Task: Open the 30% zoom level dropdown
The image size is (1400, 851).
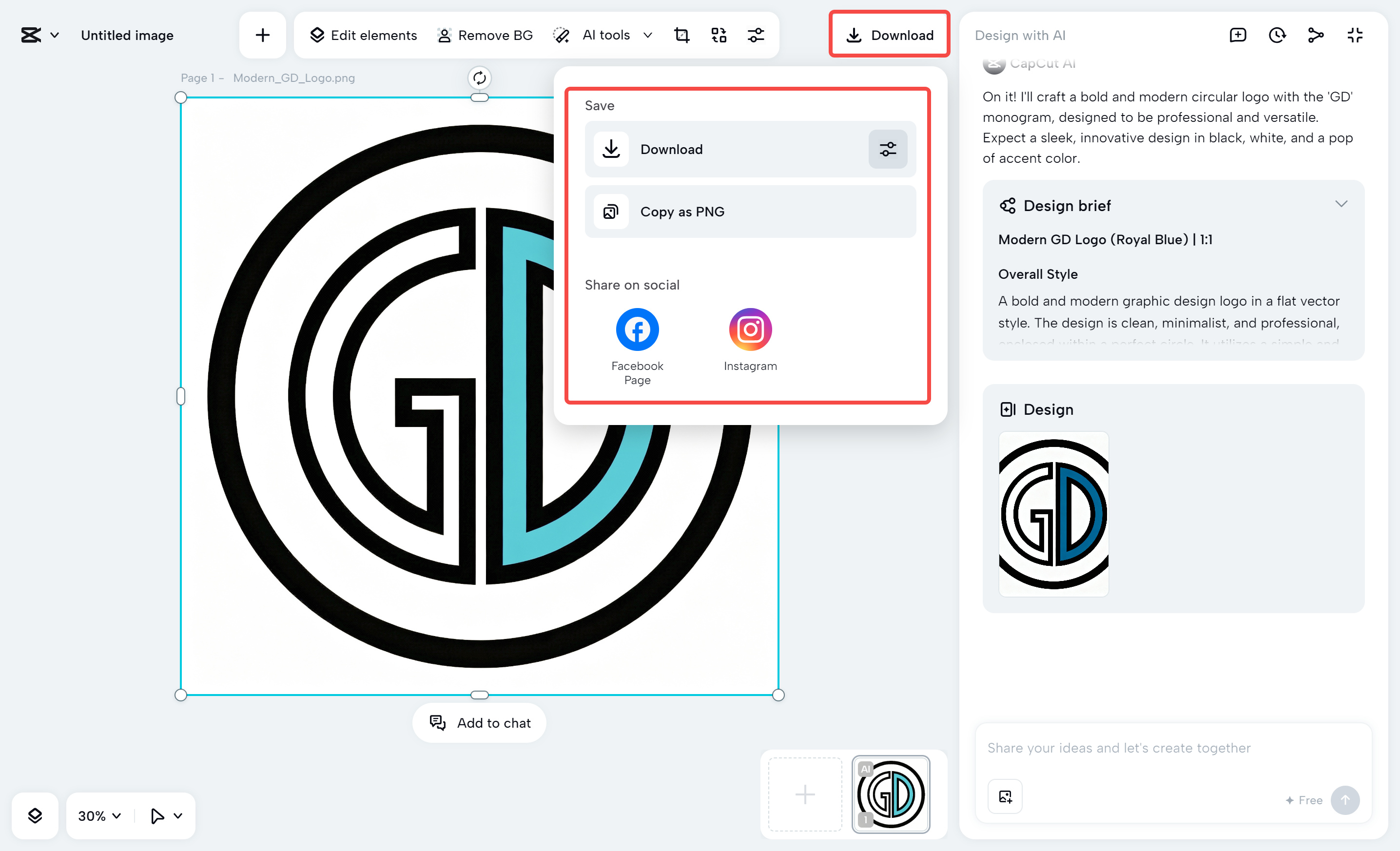Action: point(99,816)
